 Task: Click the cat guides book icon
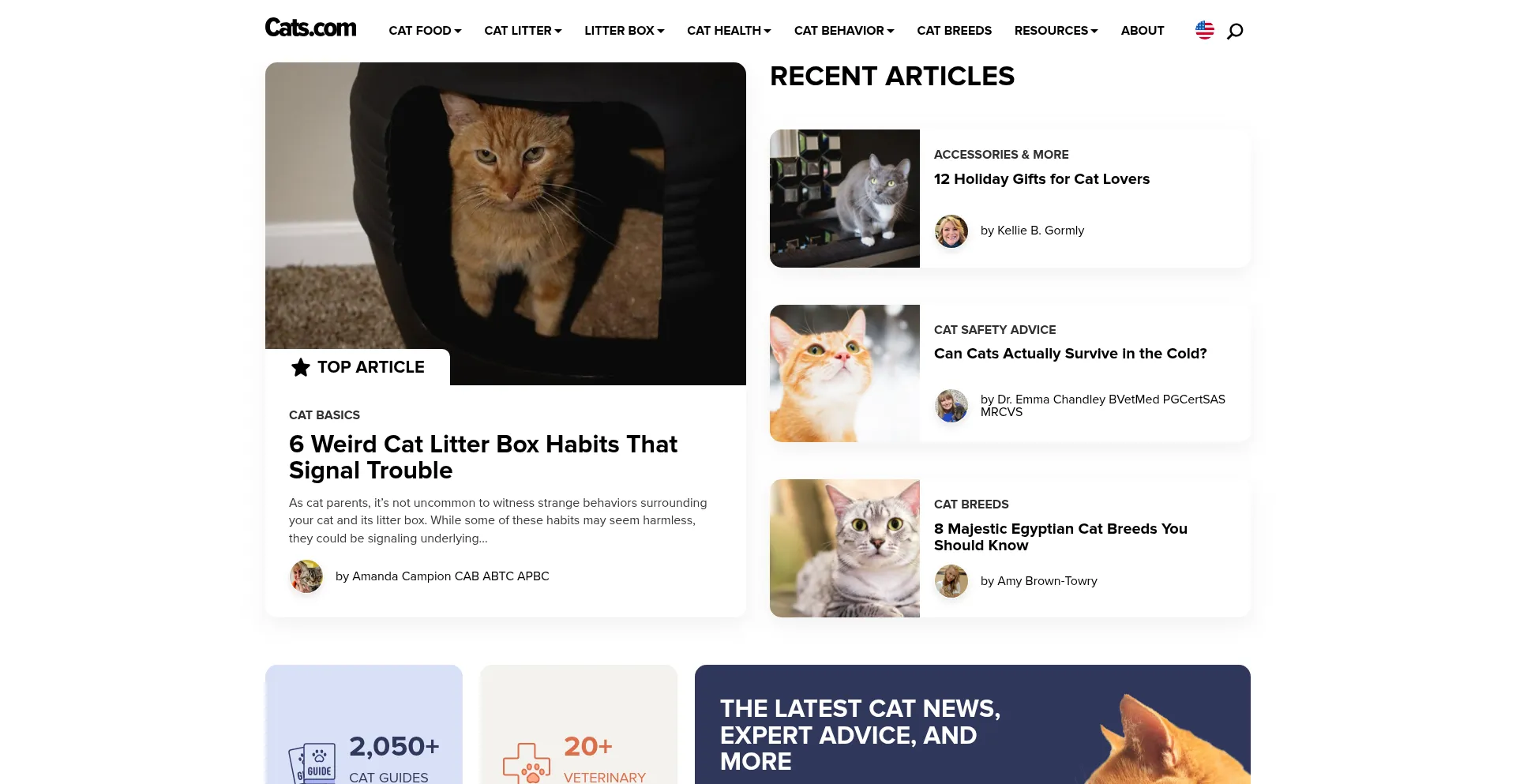[x=313, y=763]
